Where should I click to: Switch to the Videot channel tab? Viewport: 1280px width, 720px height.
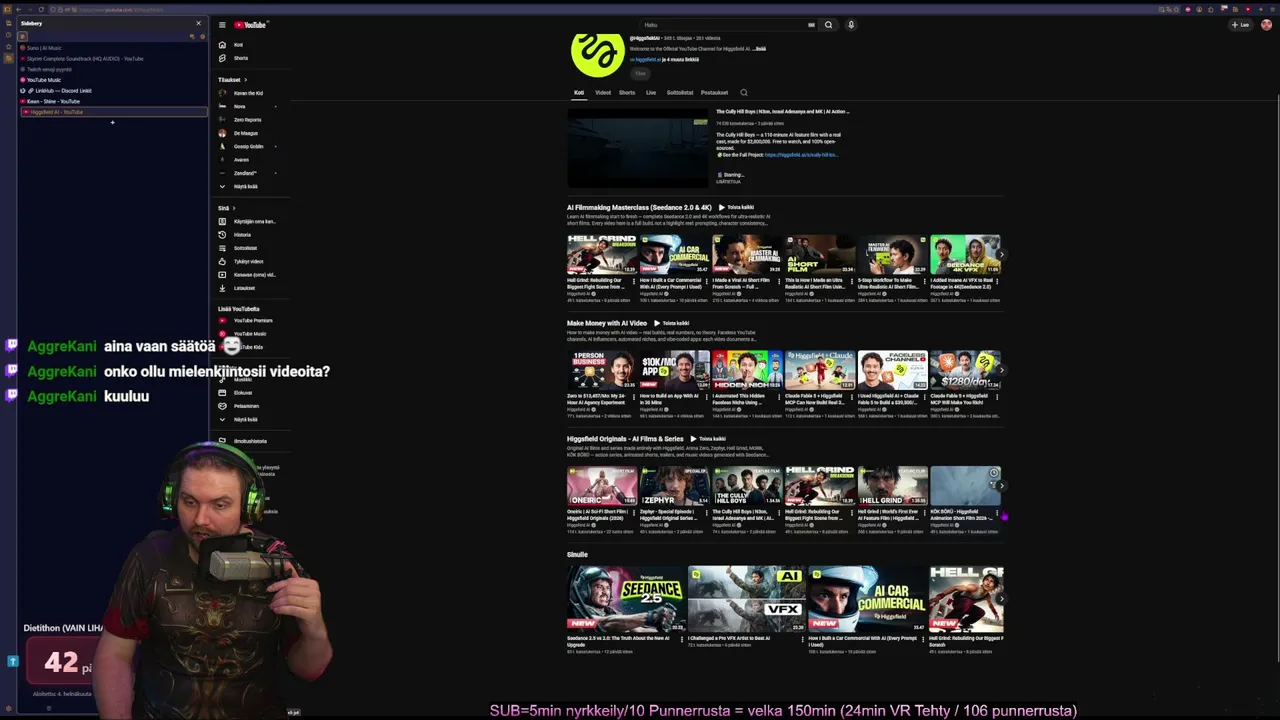[603, 93]
